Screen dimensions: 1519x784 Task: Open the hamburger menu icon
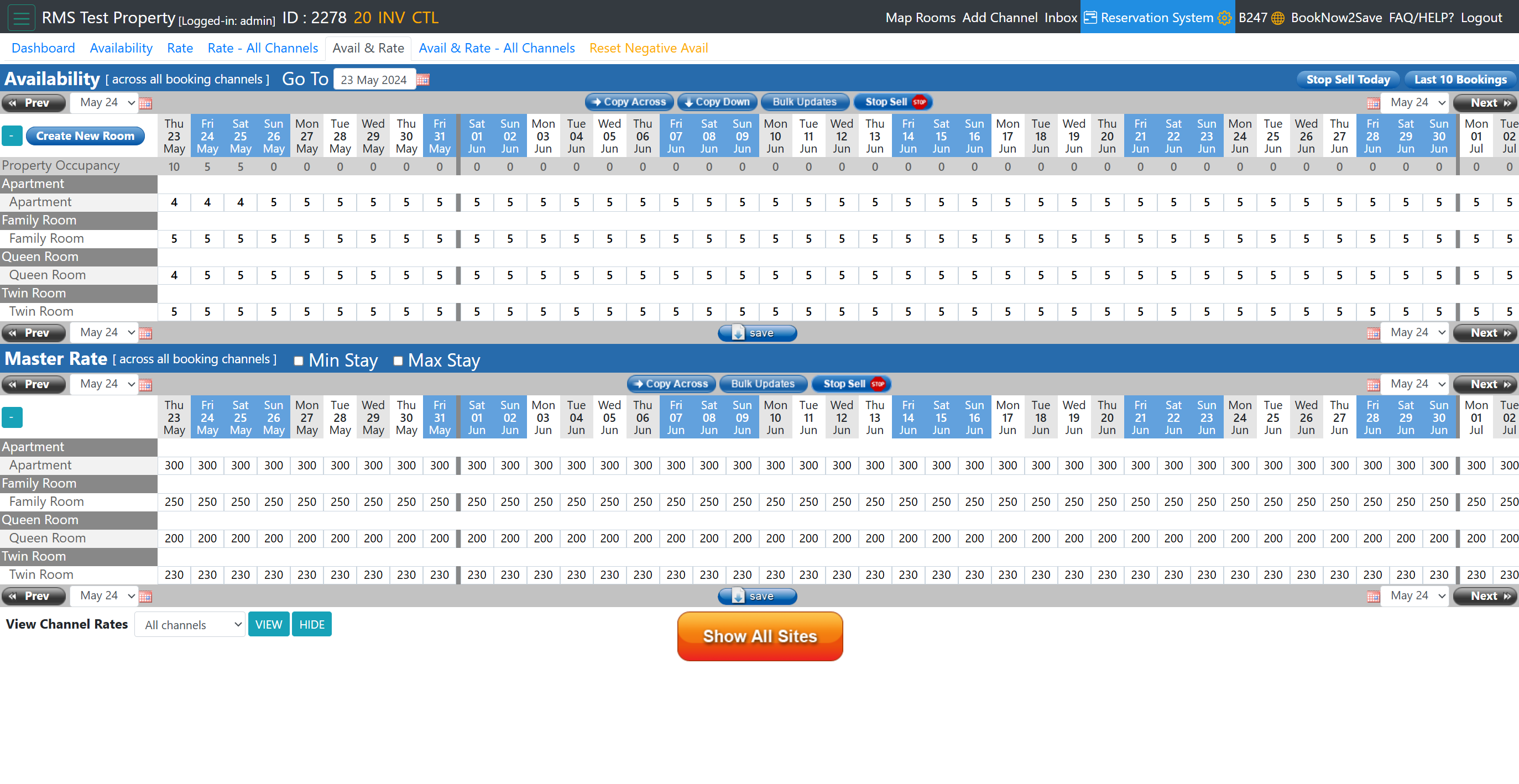tap(21, 18)
